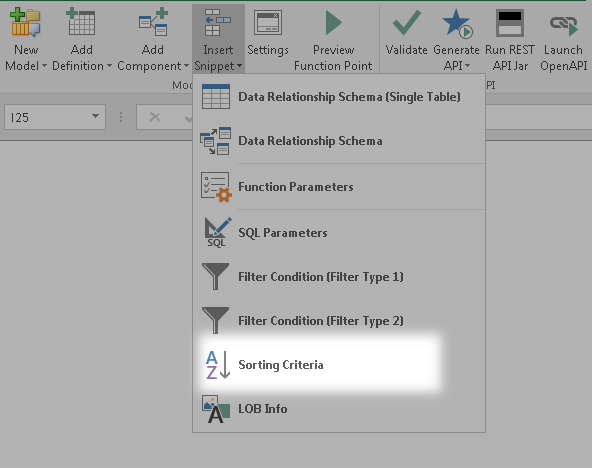The width and height of the screenshot is (592, 468).
Task: Click the formula bar cancel X button
Action: click(155, 117)
